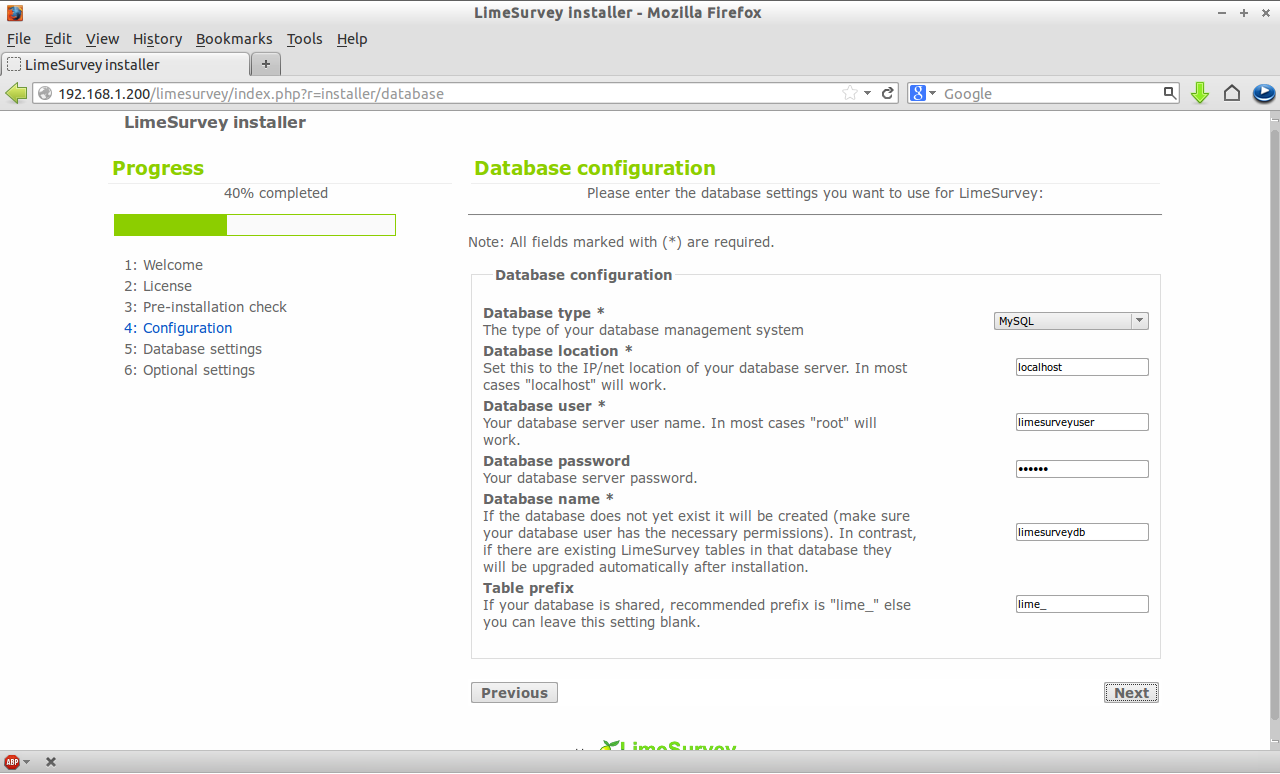Viewport: 1280px width, 774px height.
Task: Open the Edit menu
Action: click(58, 39)
